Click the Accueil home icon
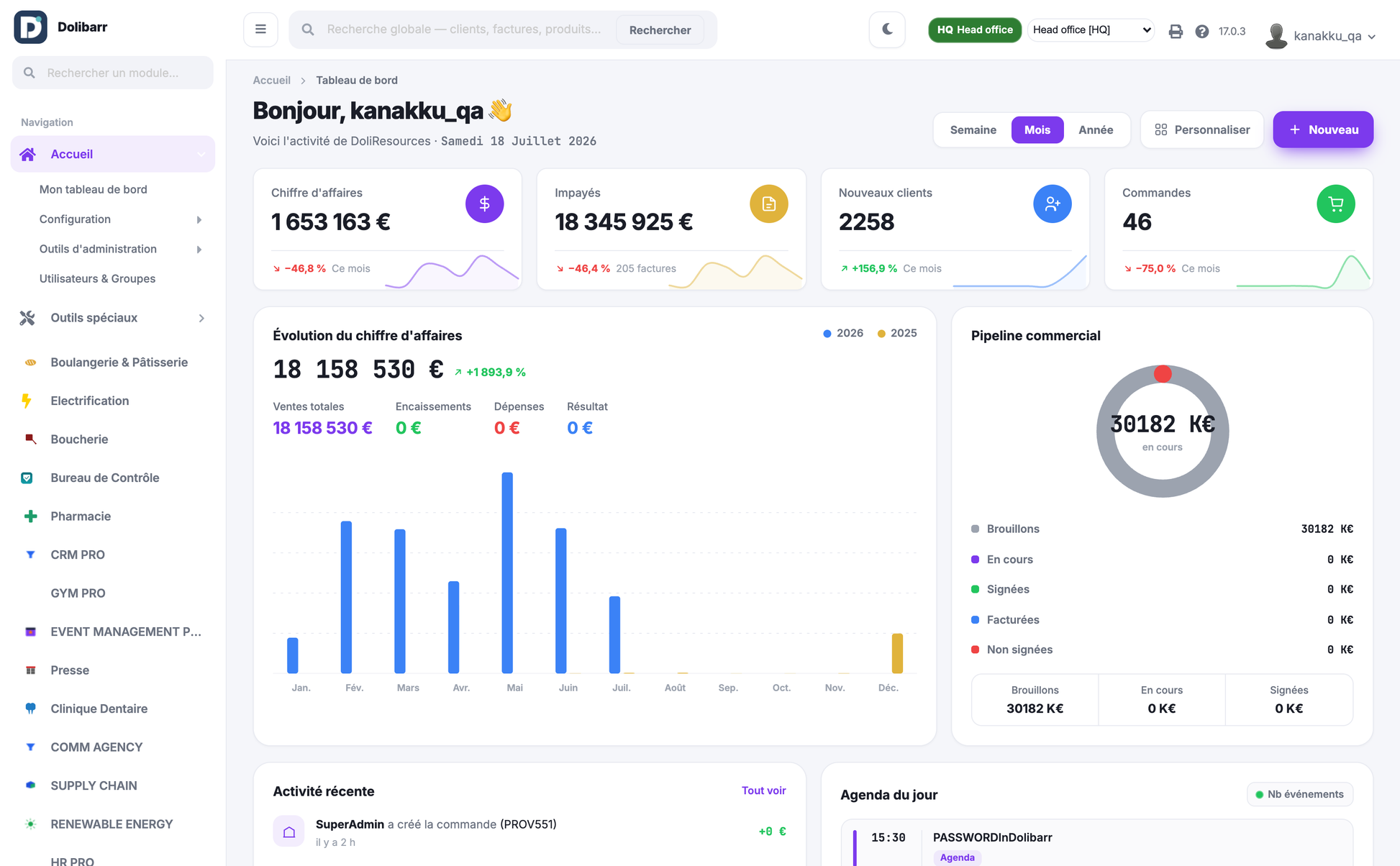 28,154
